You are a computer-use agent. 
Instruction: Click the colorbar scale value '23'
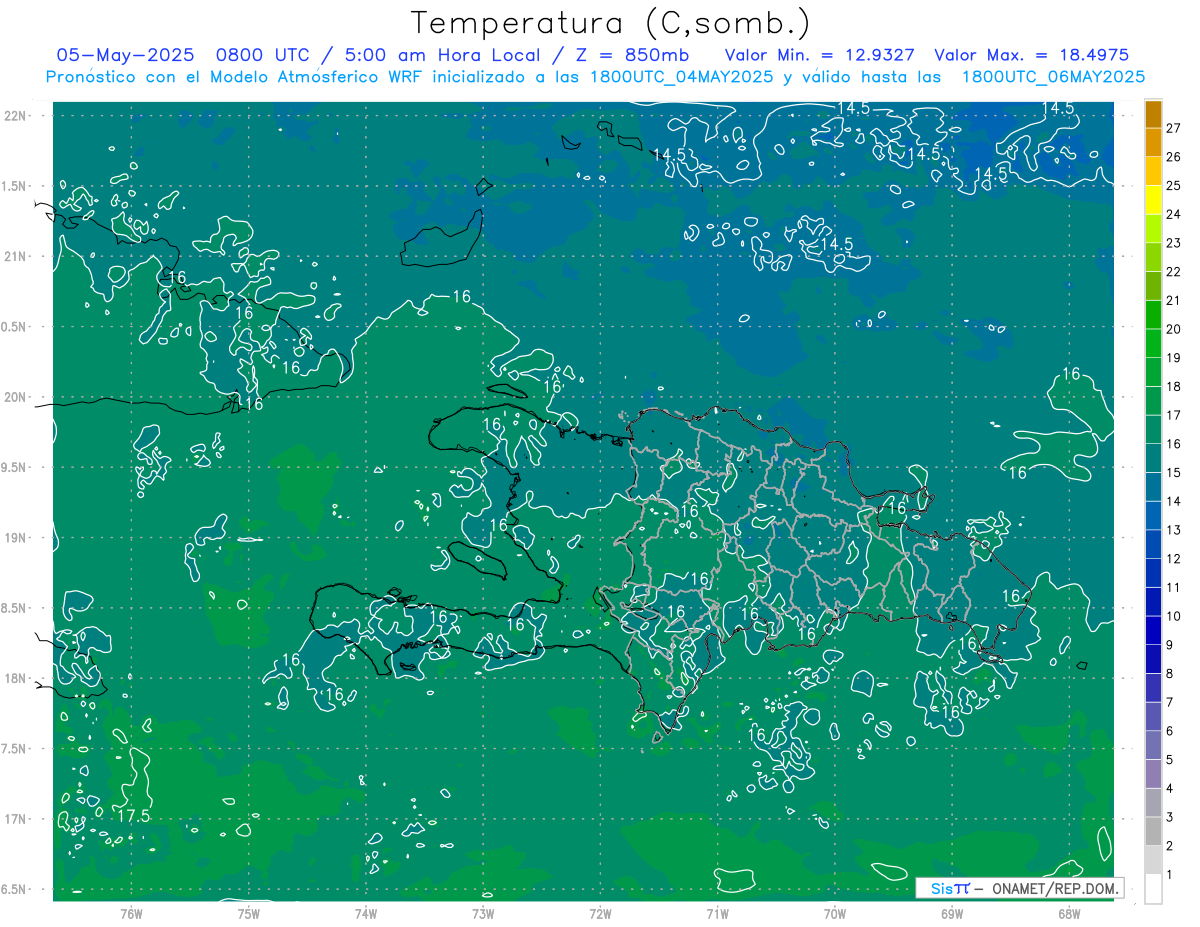click(x=1174, y=243)
